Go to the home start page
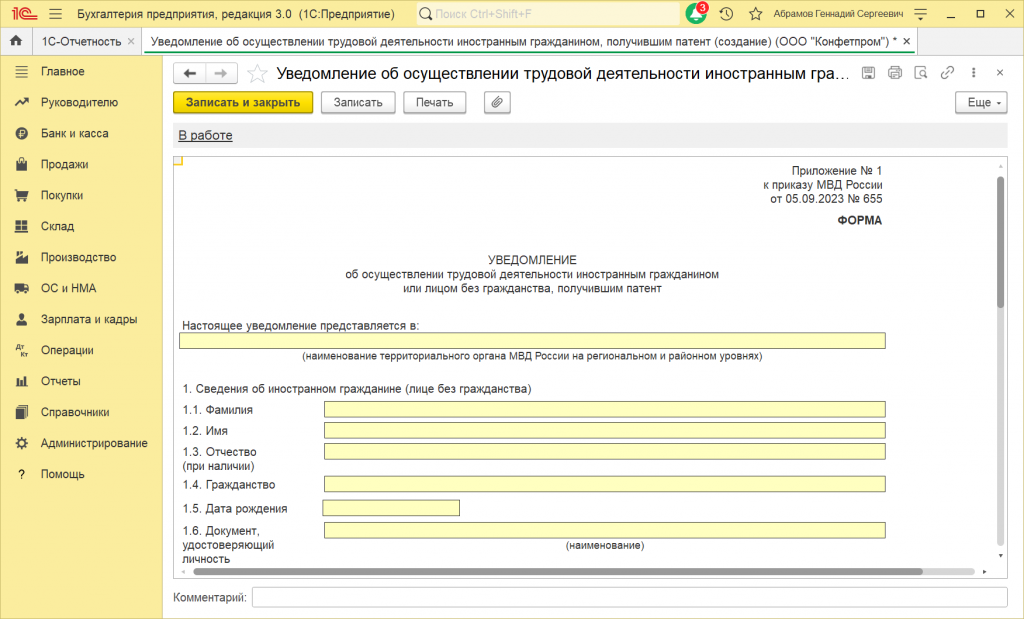 click(16, 41)
